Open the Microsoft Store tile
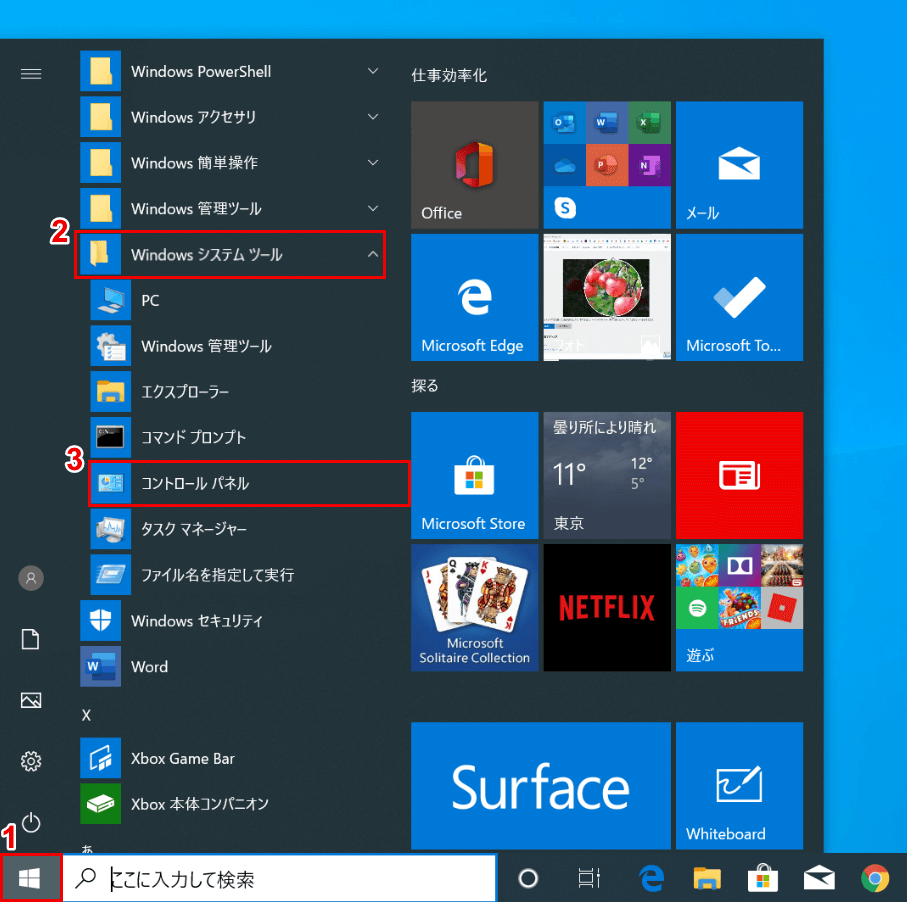The height and width of the screenshot is (902, 907). pos(474,475)
